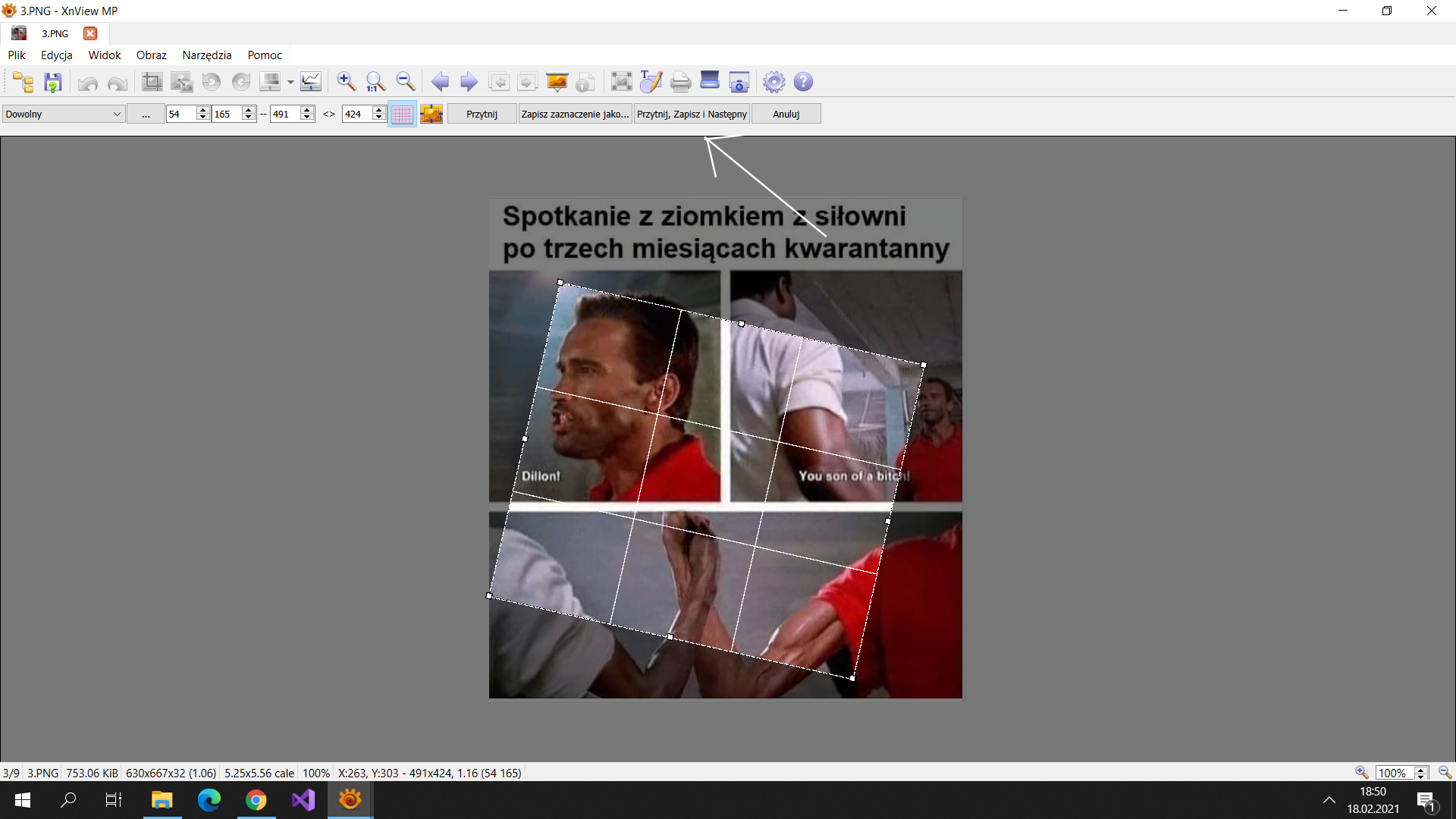Click the Zoom In magnifier icon

pyautogui.click(x=347, y=82)
